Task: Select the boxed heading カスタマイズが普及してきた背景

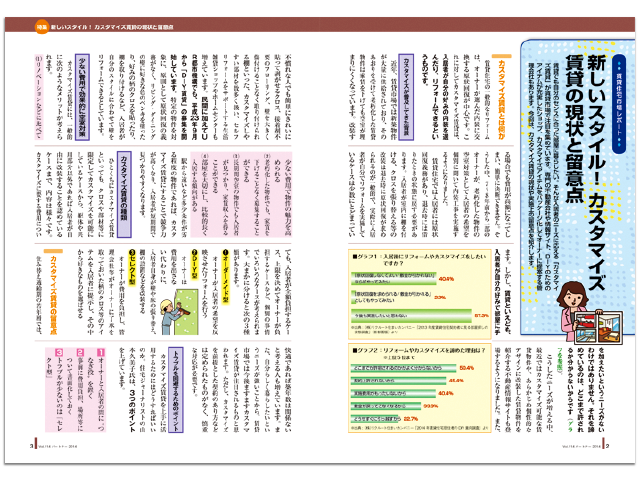Action: click(x=406, y=97)
